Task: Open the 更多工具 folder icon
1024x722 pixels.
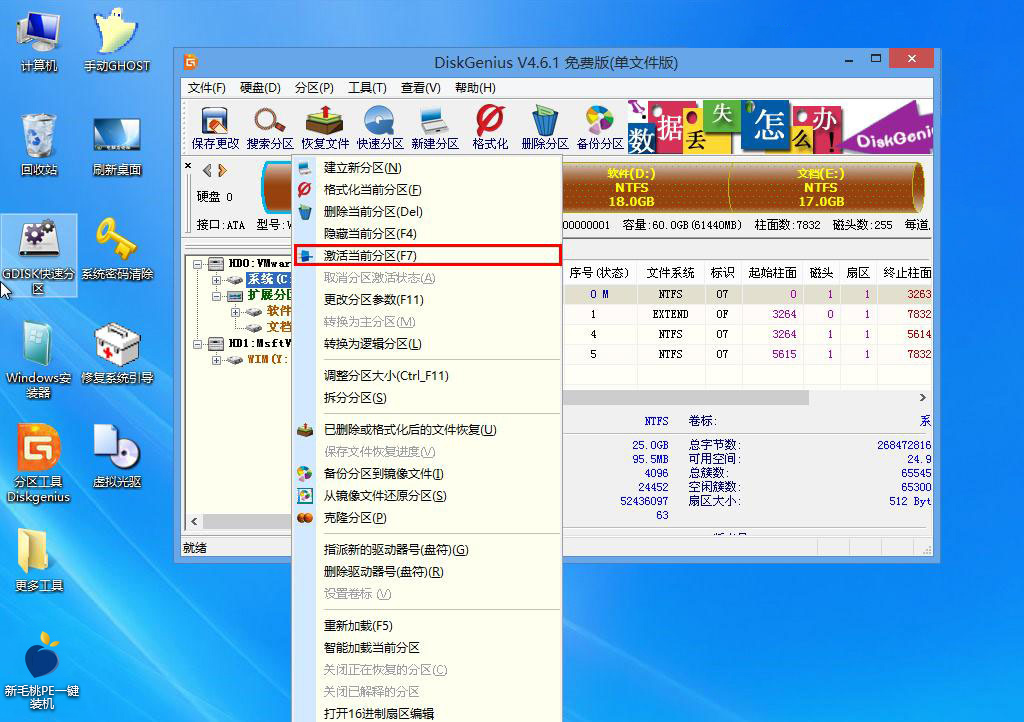Action: coord(39,560)
